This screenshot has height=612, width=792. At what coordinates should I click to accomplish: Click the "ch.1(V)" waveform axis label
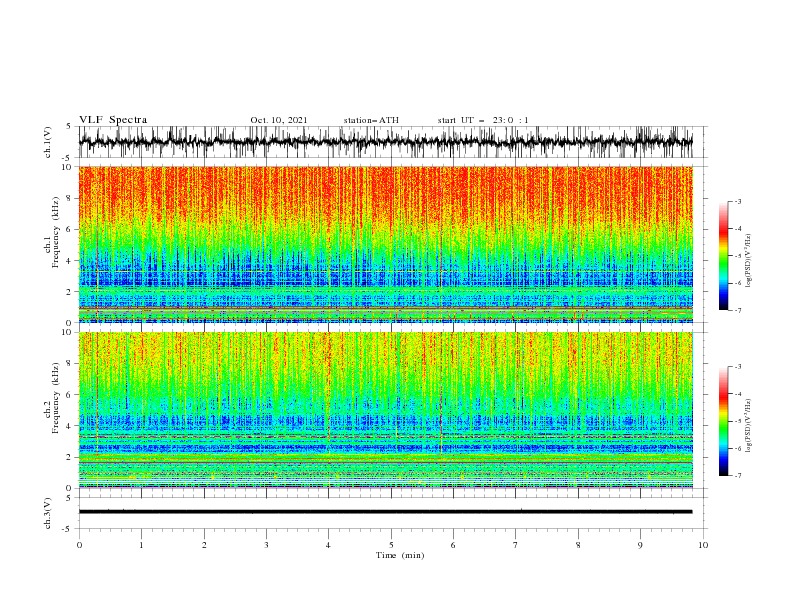(x=48, y=142)
